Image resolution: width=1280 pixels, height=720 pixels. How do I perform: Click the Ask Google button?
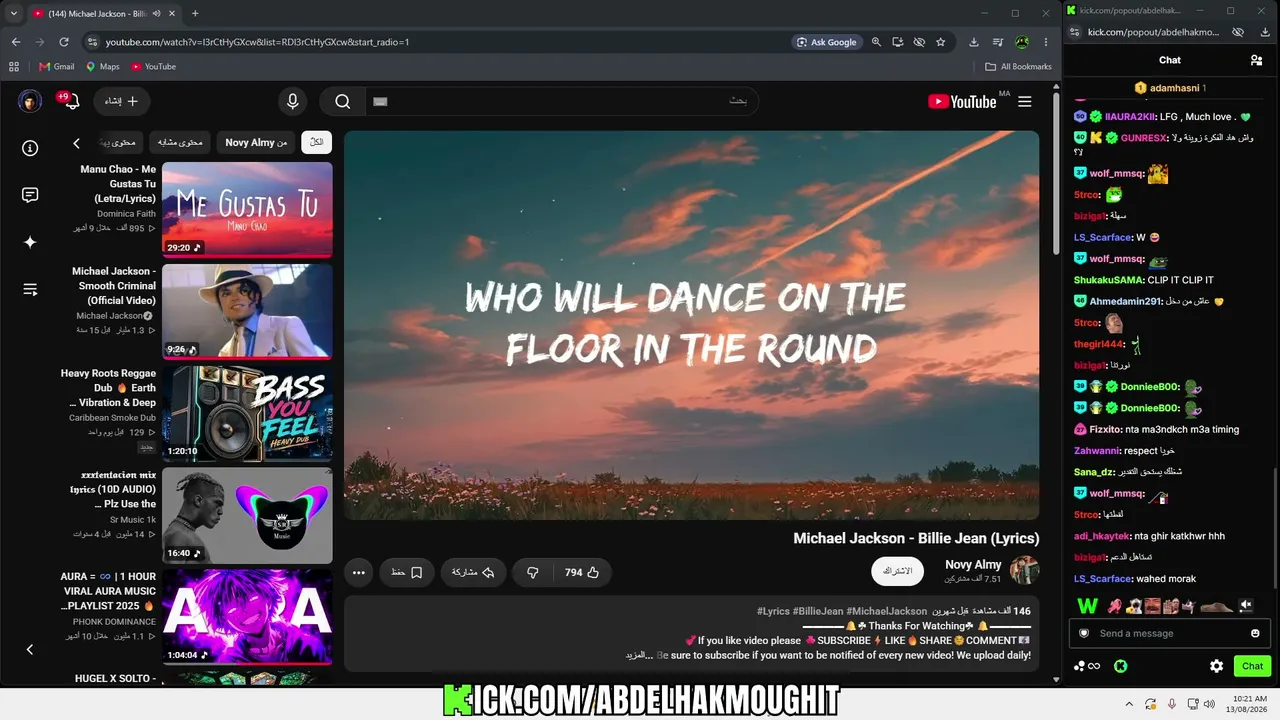[x=827, y=42]
